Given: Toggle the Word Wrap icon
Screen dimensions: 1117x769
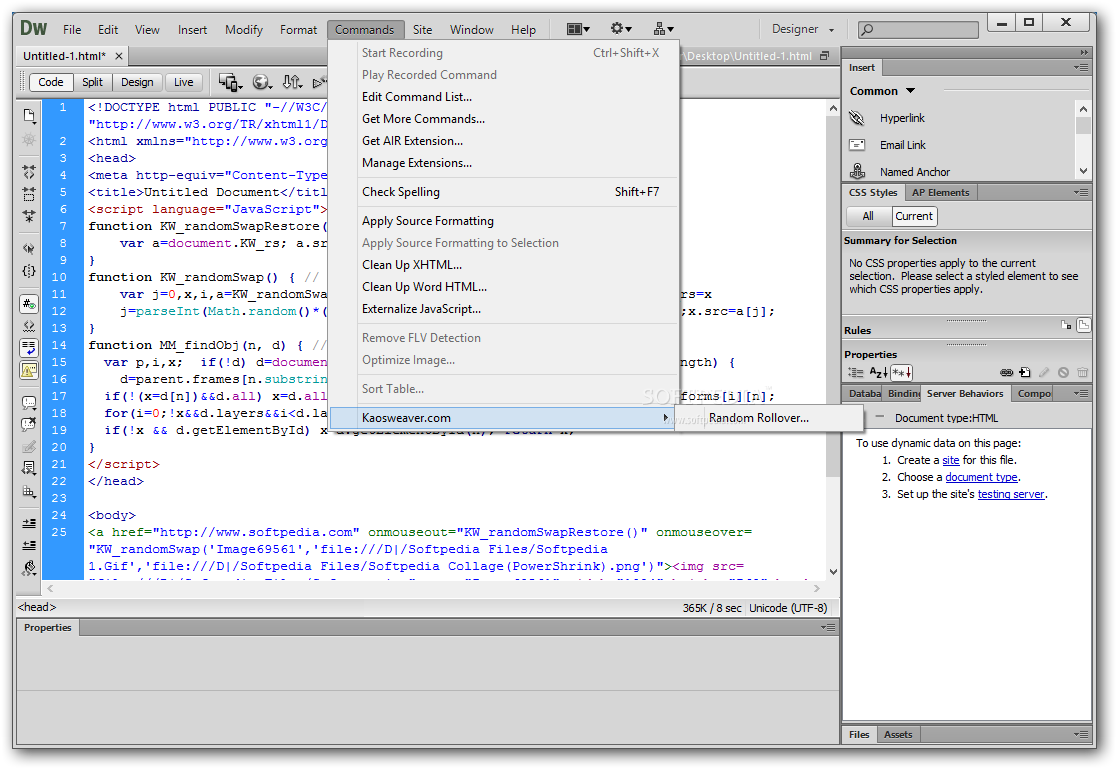Looking at the screenshot, I should (28, 348).
